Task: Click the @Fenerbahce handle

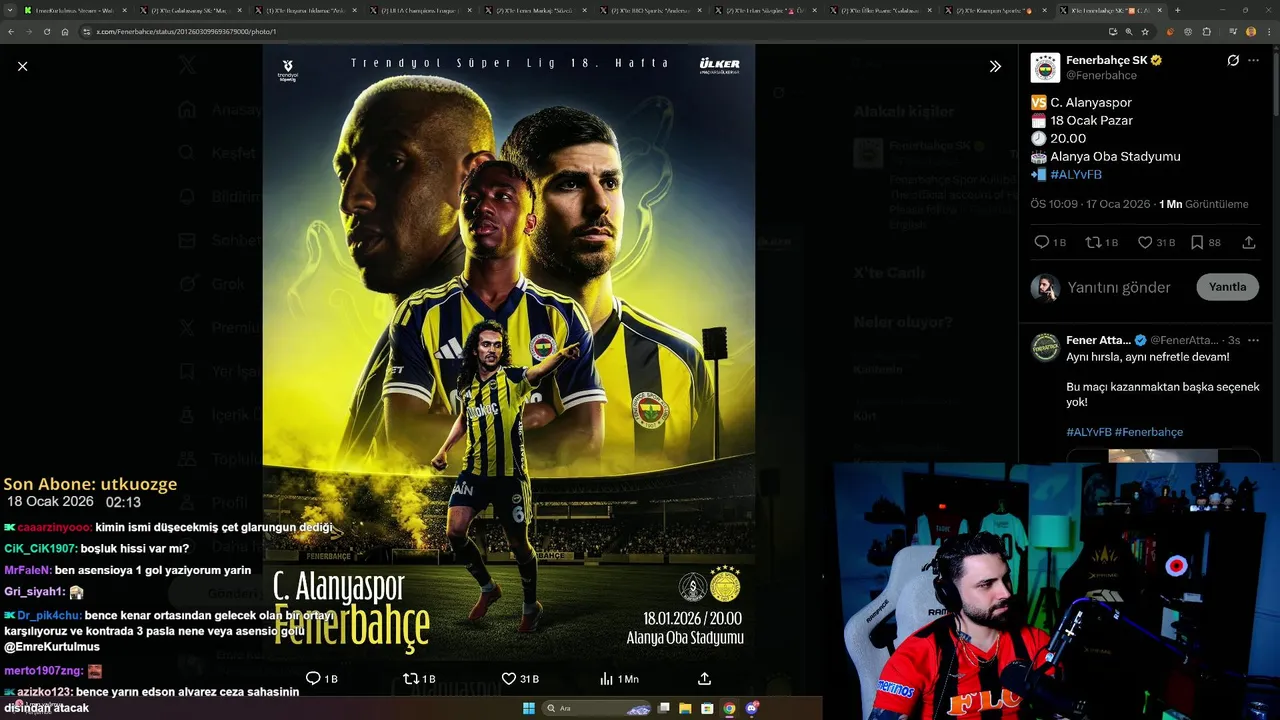Action: [x=1101, y=75]
